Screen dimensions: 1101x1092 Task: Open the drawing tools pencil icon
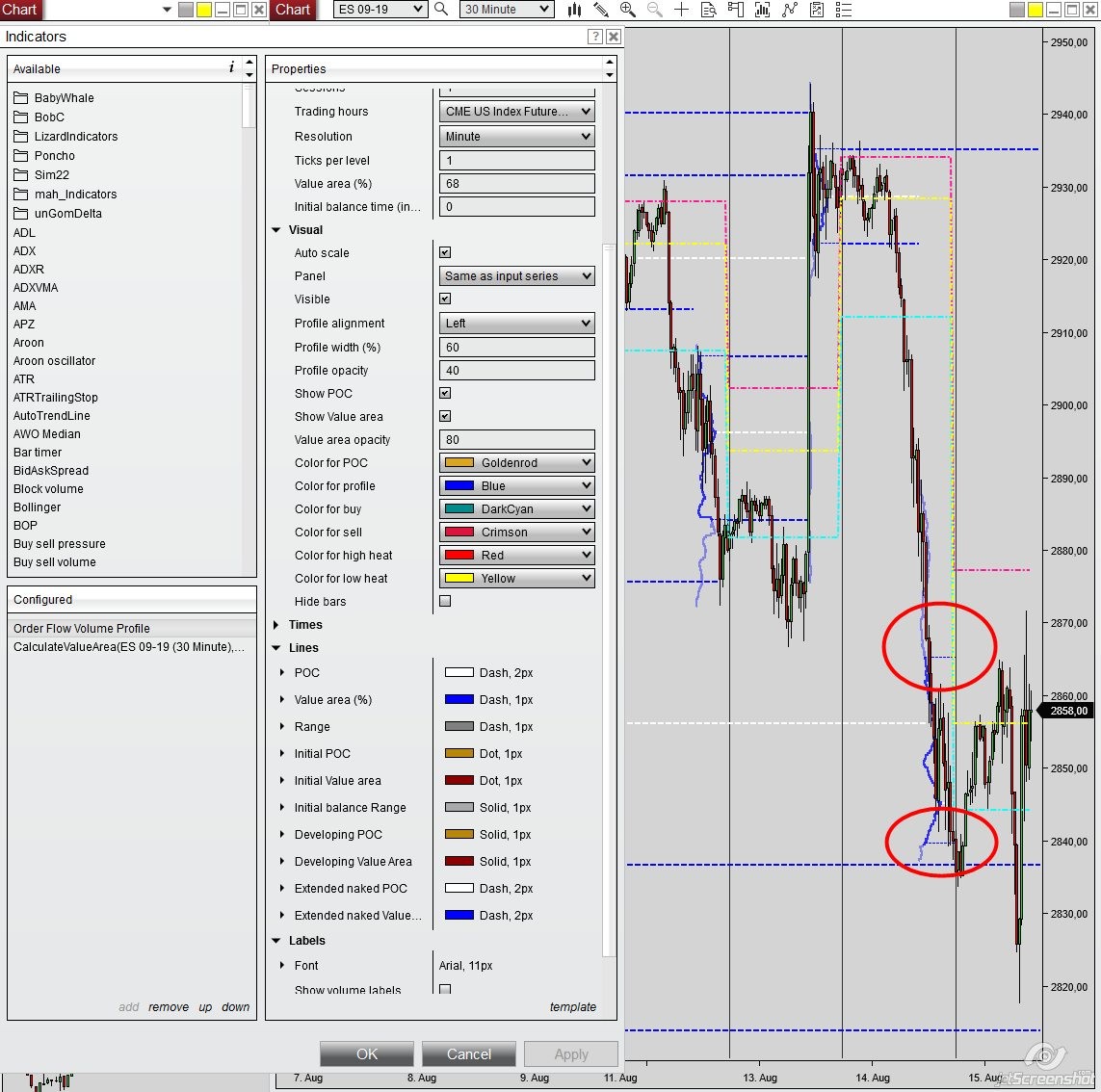[x=601, y=9]
